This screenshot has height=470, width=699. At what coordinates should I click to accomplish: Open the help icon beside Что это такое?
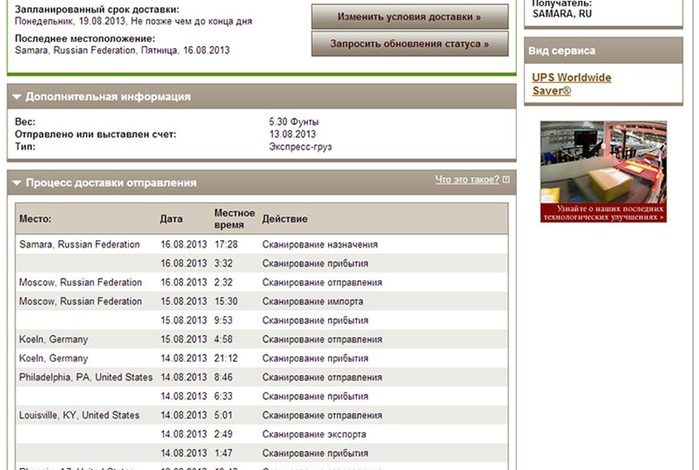point(506,180)
